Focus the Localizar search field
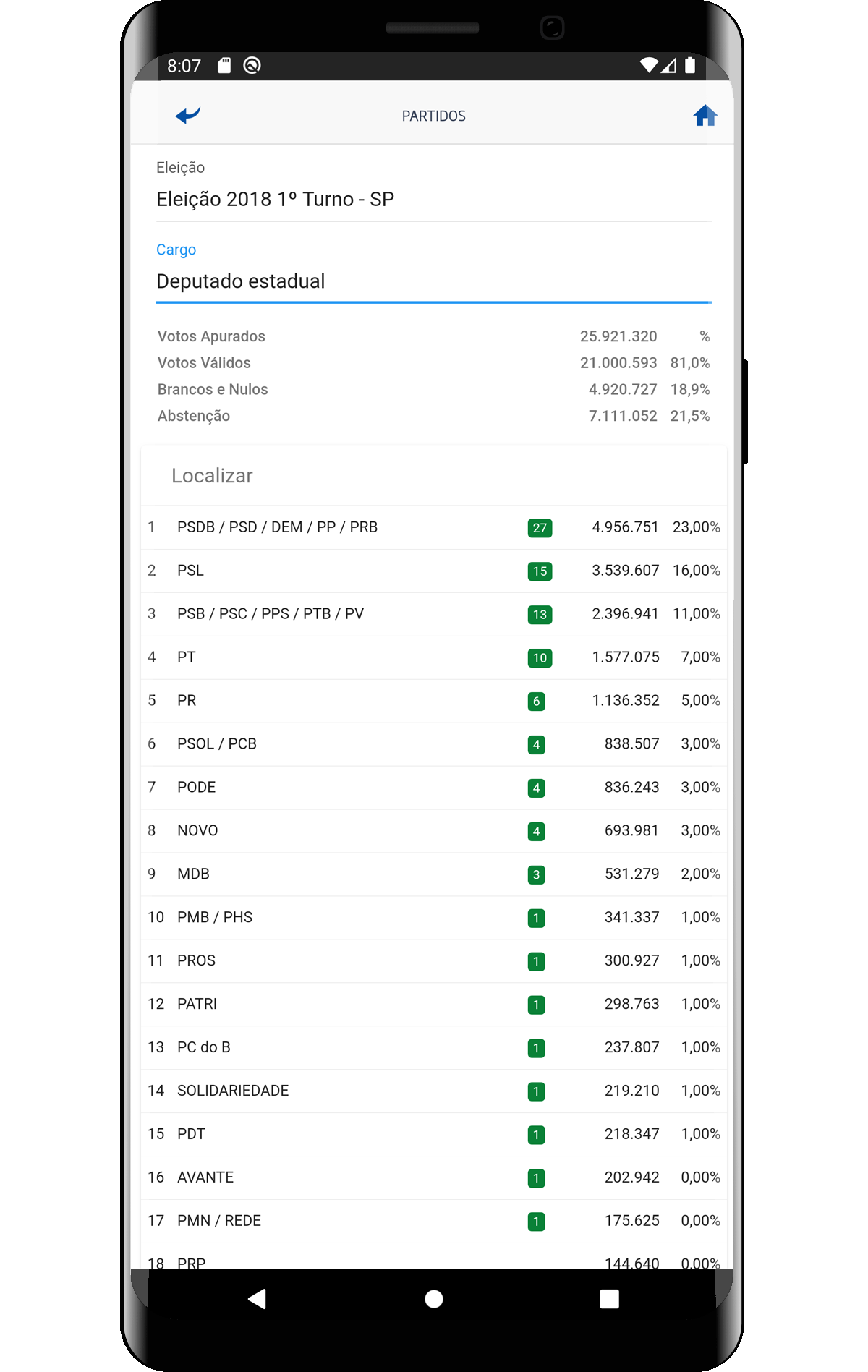The width and height of the screenshot is (868, 1372). pyautogui.click(x=433, y=476)
